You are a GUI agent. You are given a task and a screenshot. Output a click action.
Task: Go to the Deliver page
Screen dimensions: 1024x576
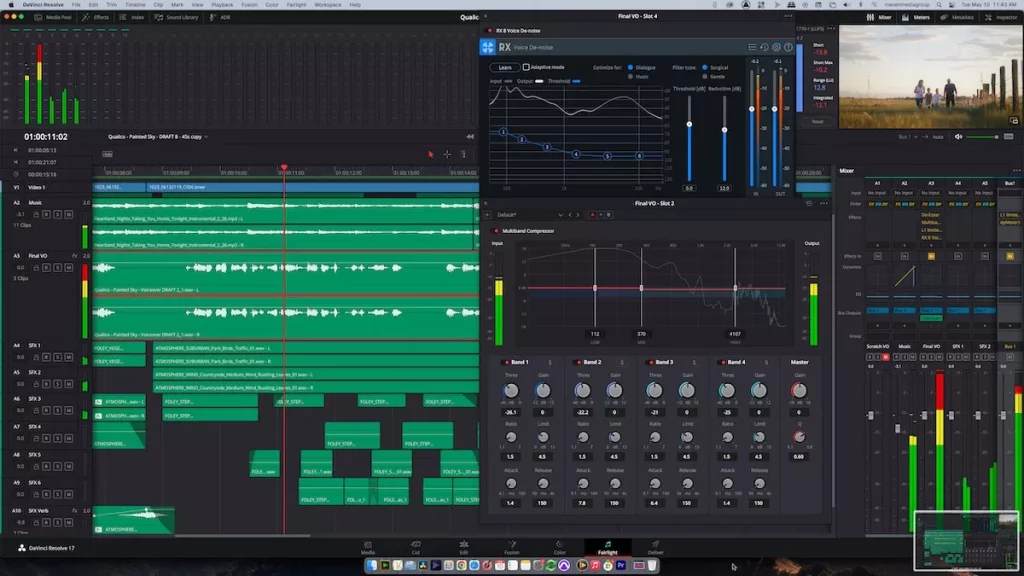655,547
